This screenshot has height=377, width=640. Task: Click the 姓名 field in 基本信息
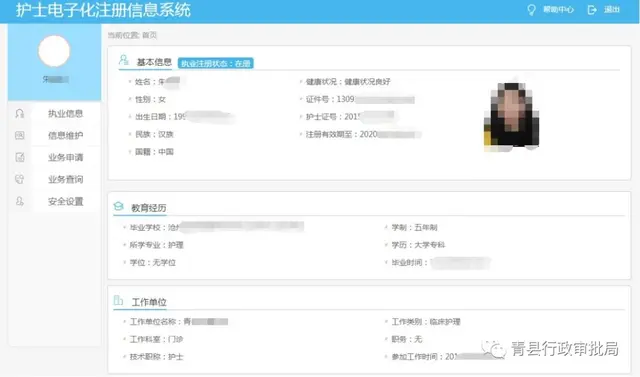(158, 82)
